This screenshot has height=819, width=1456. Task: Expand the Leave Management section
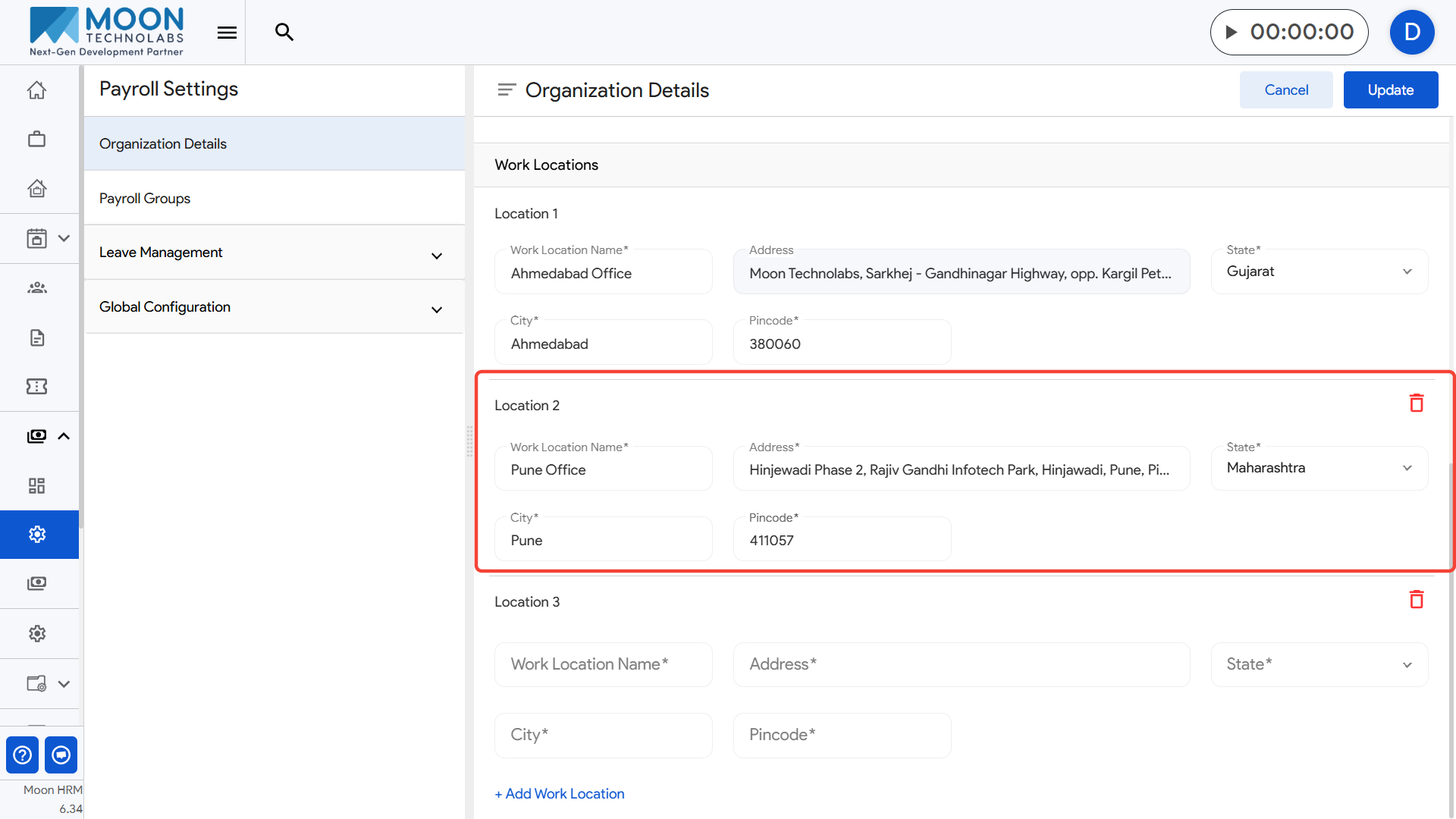pos(275,253)
